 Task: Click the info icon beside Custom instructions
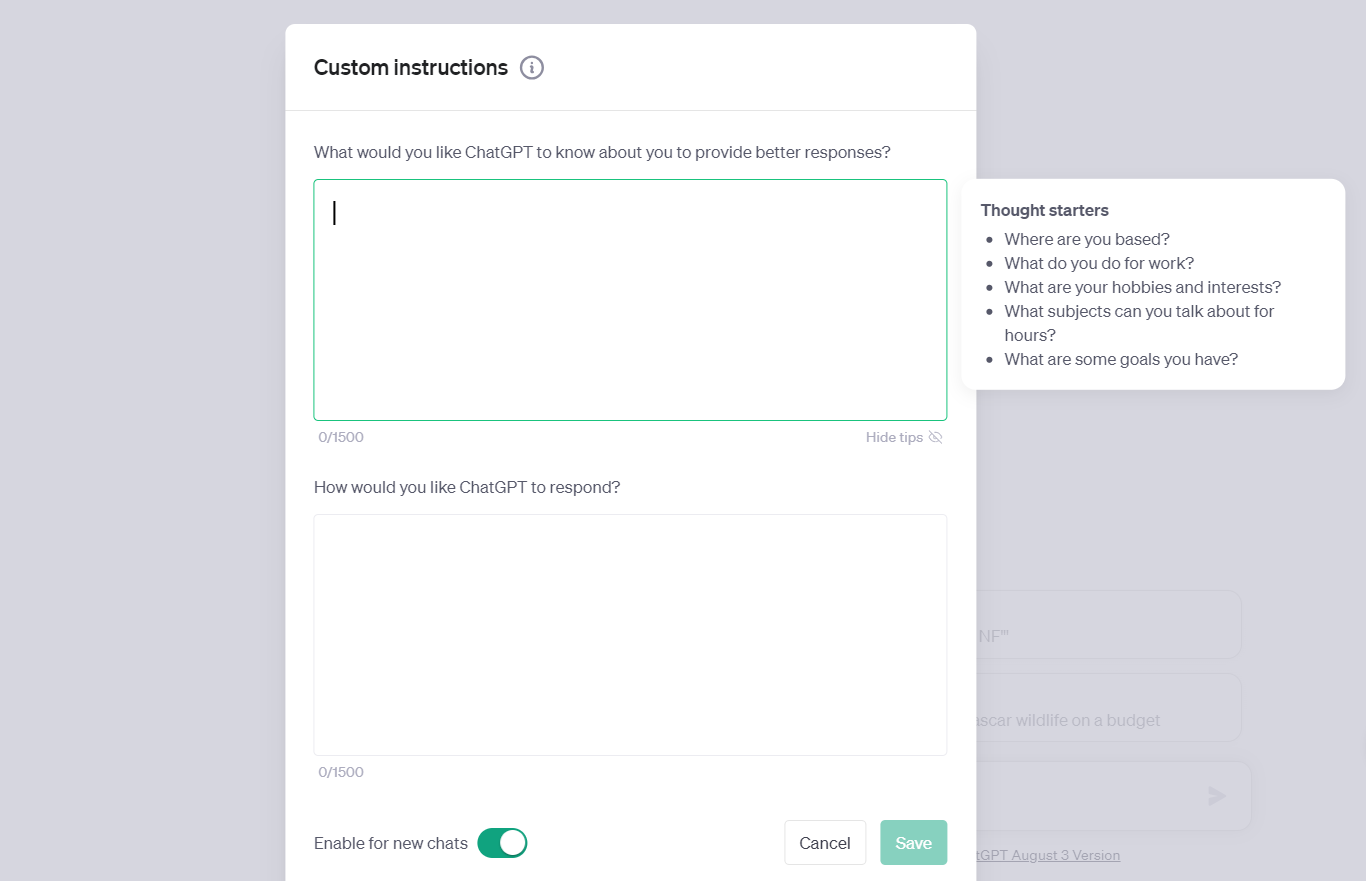click(532, 68)
